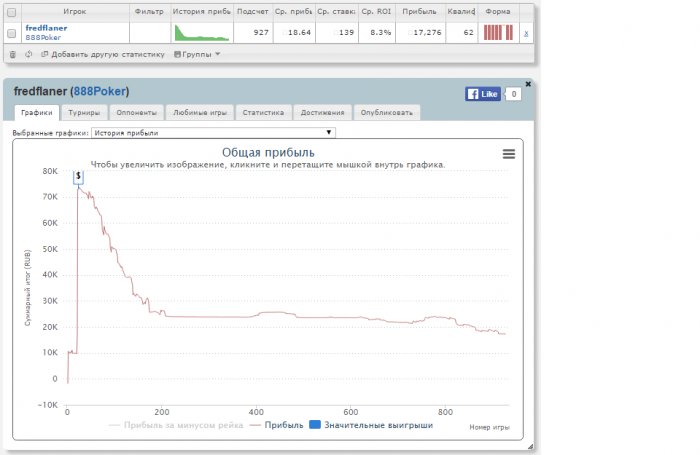
Task: Open the Оппоненты tab
Action: [x=137, y=113]
